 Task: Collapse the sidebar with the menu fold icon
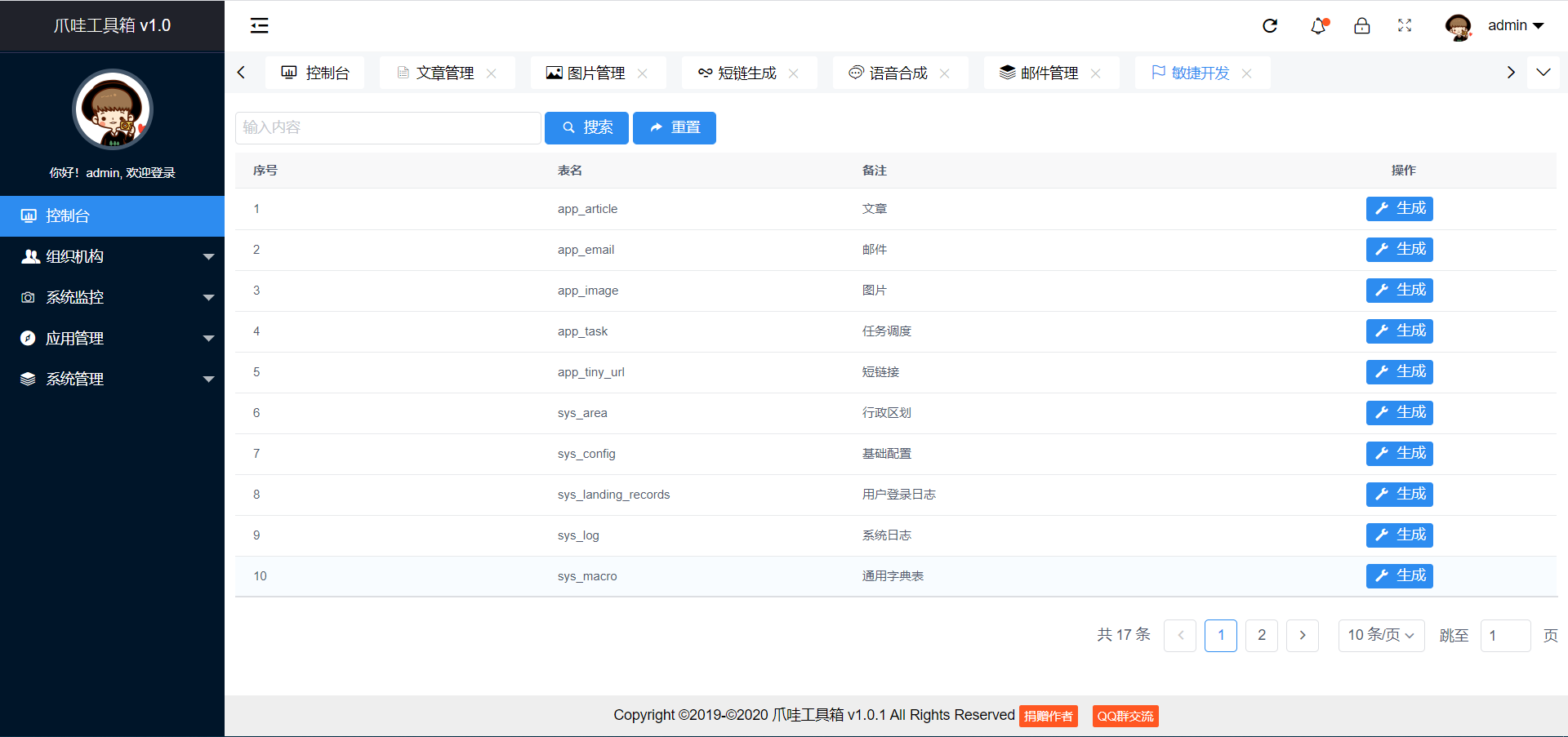[259, 25]
